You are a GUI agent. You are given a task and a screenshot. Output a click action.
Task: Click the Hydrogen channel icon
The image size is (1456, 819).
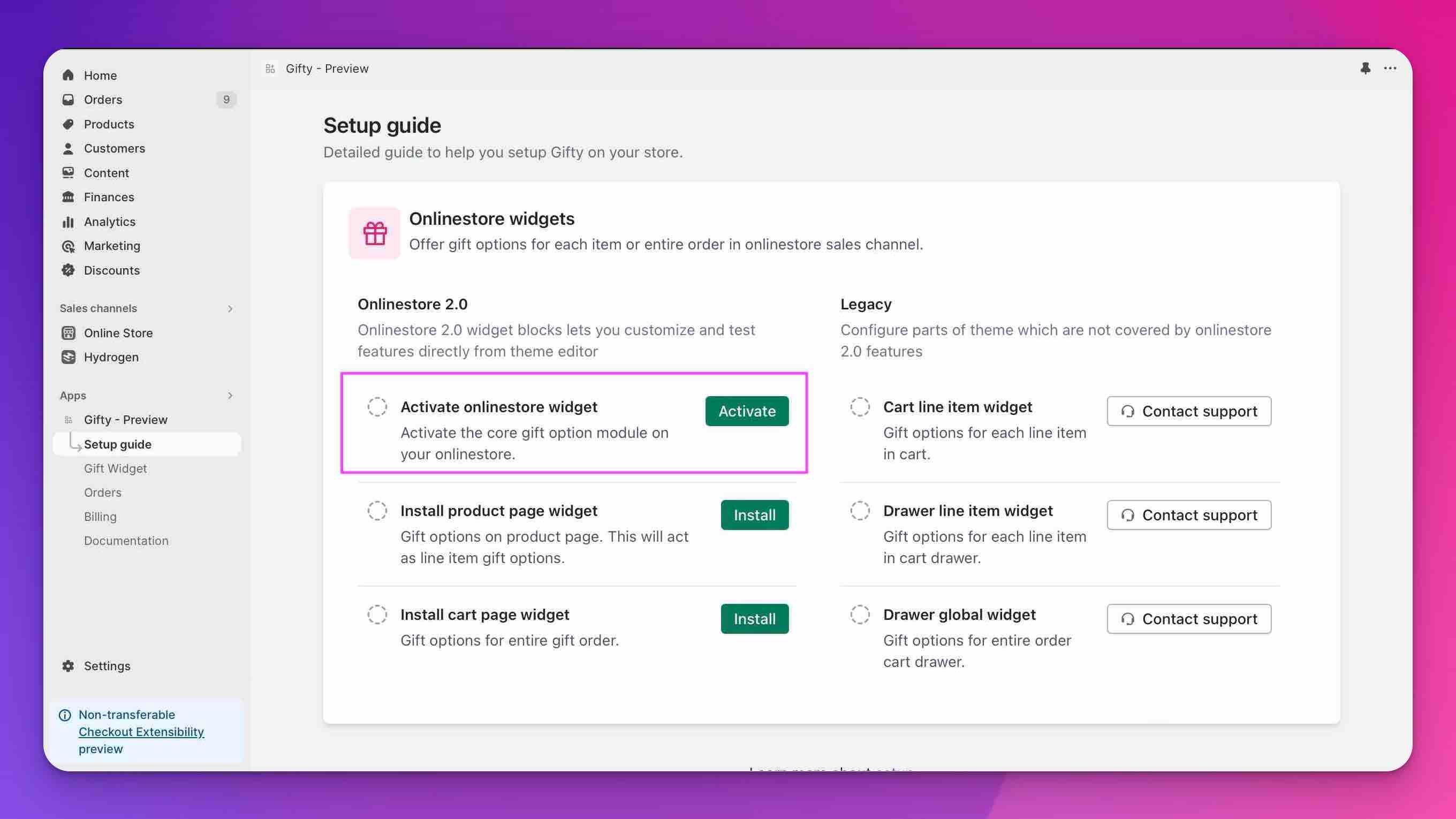click(69, 357)
